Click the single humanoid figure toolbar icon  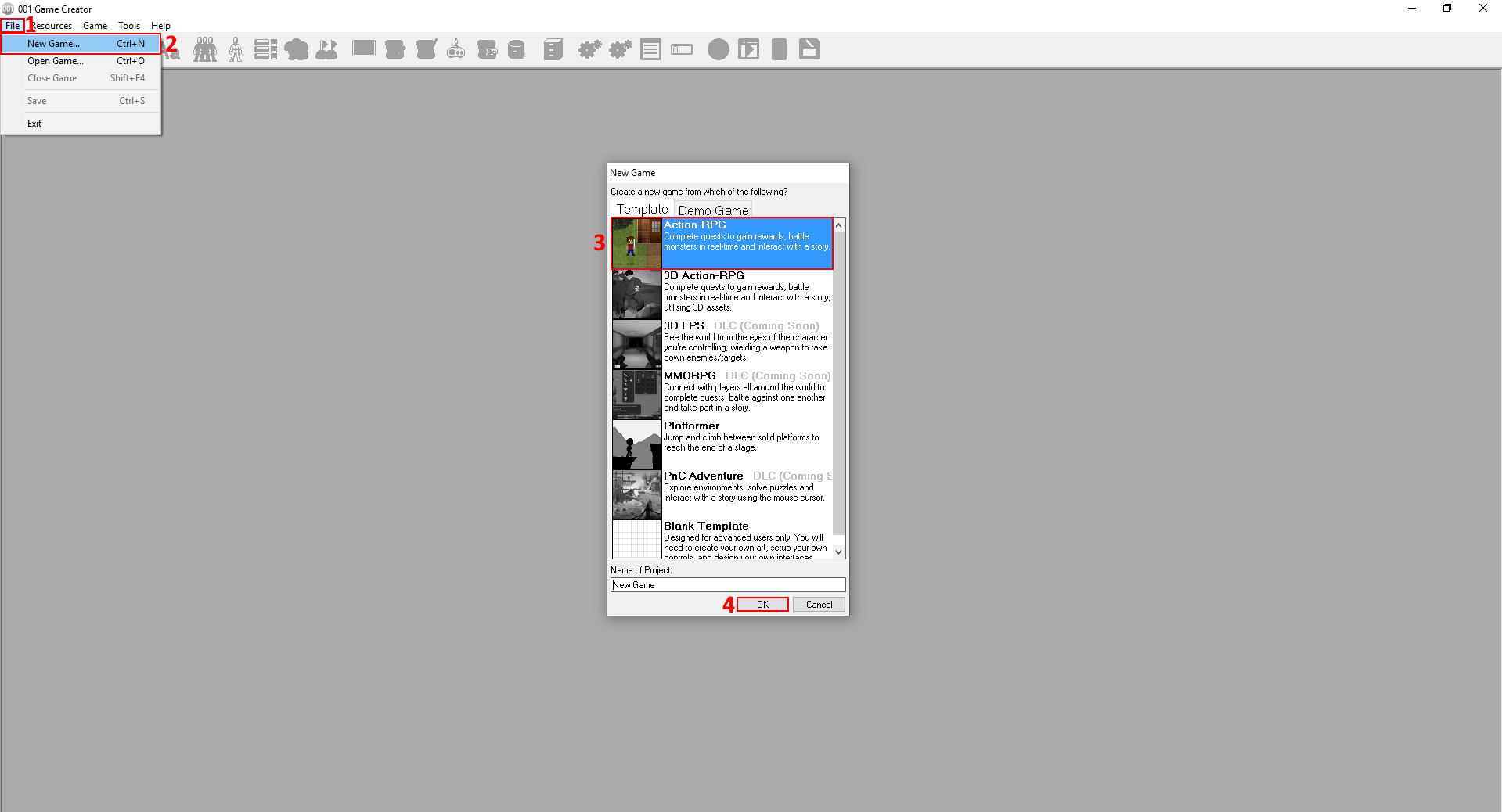tap(236, 49)
